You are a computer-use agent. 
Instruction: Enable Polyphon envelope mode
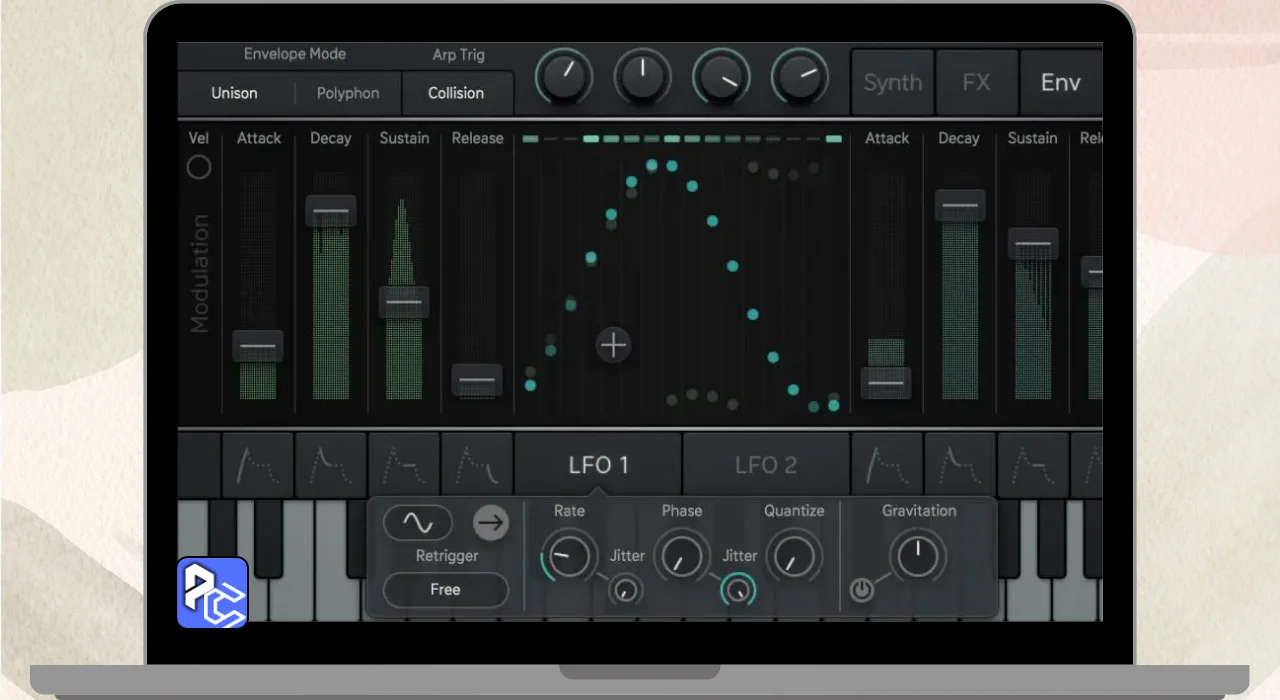348,93
